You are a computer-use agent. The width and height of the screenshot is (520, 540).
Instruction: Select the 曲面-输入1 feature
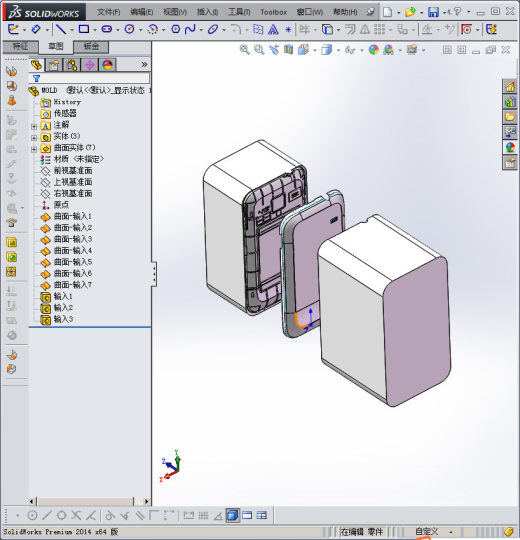(x=66, y=217)
